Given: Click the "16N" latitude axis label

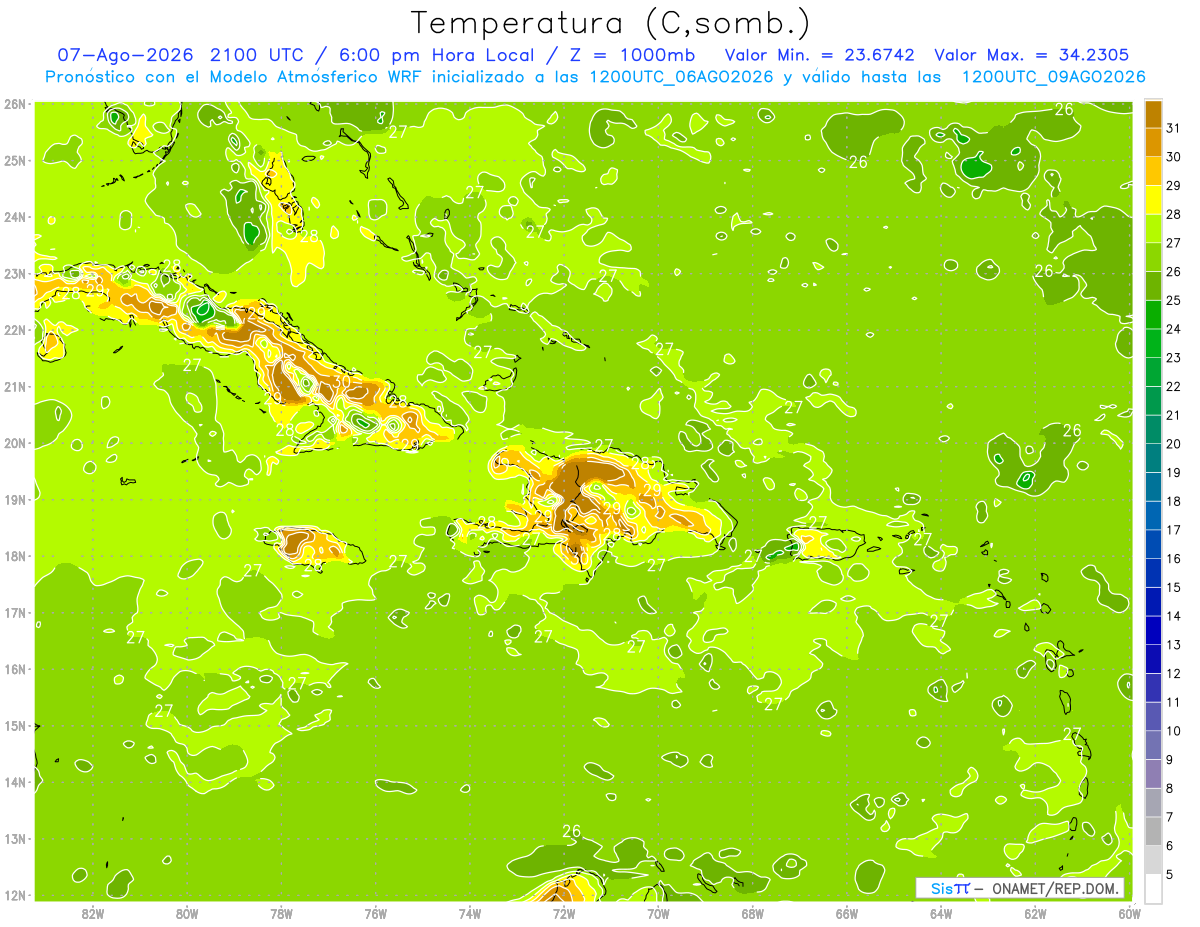Looking at the screenshot, I should (15, 669).
